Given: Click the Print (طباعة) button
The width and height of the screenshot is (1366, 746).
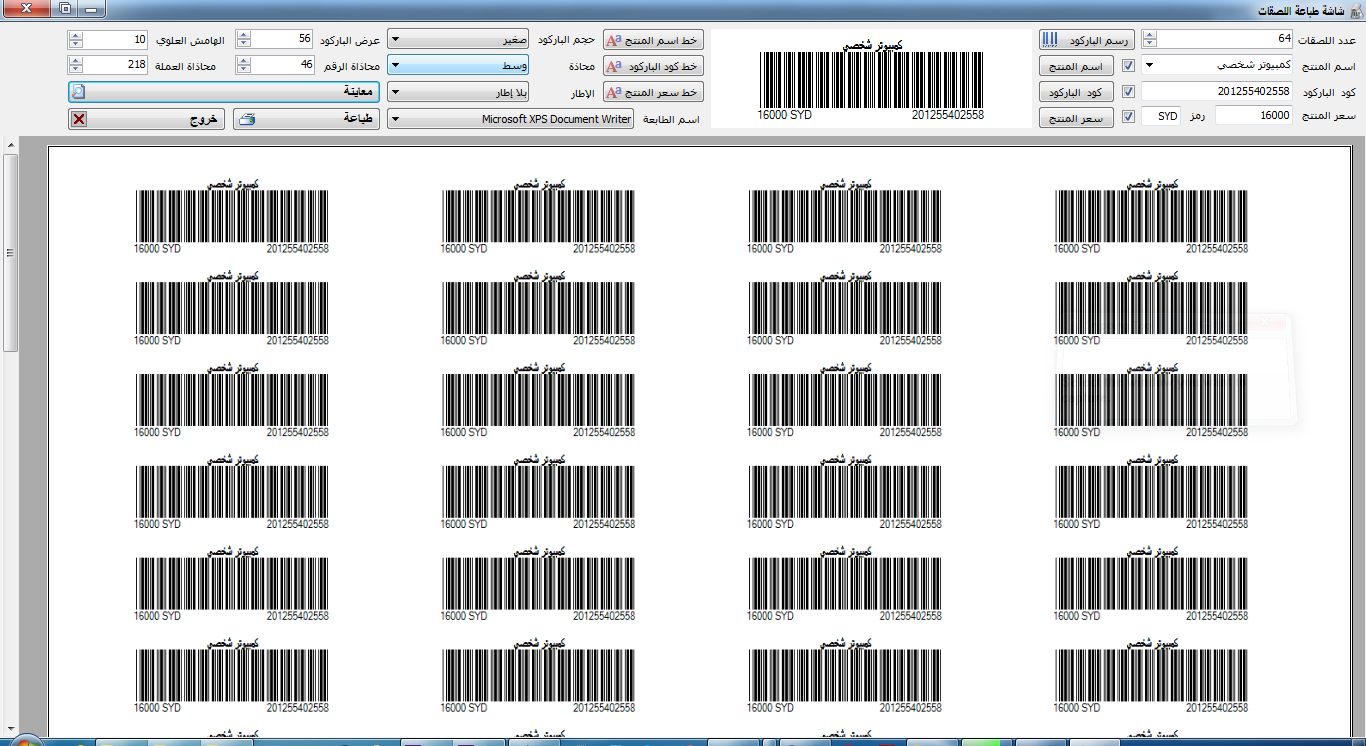Looking at the screenshot, I should pyautogui.click(x=306, y=119).
